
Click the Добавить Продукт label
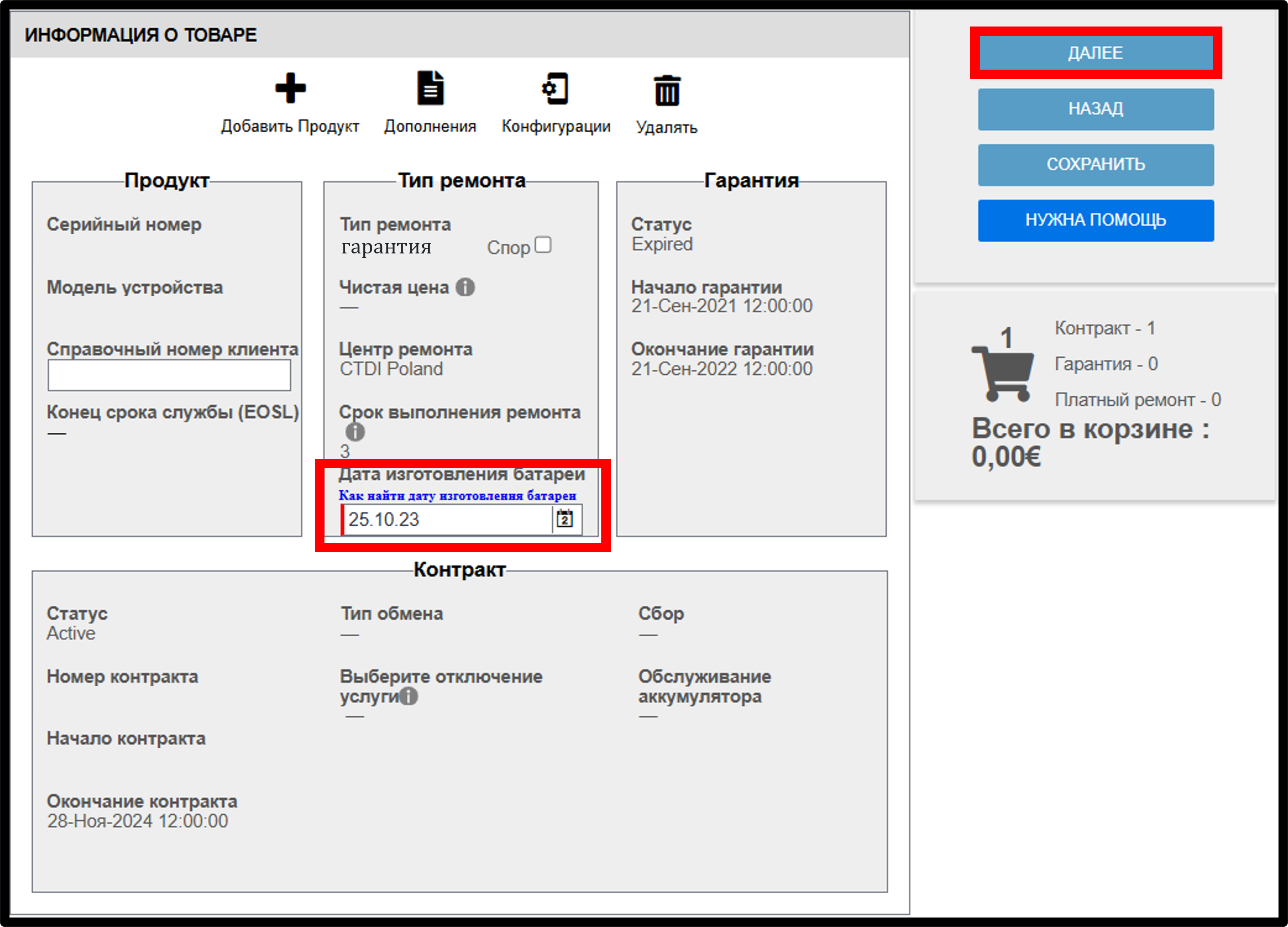coord(290,126)
